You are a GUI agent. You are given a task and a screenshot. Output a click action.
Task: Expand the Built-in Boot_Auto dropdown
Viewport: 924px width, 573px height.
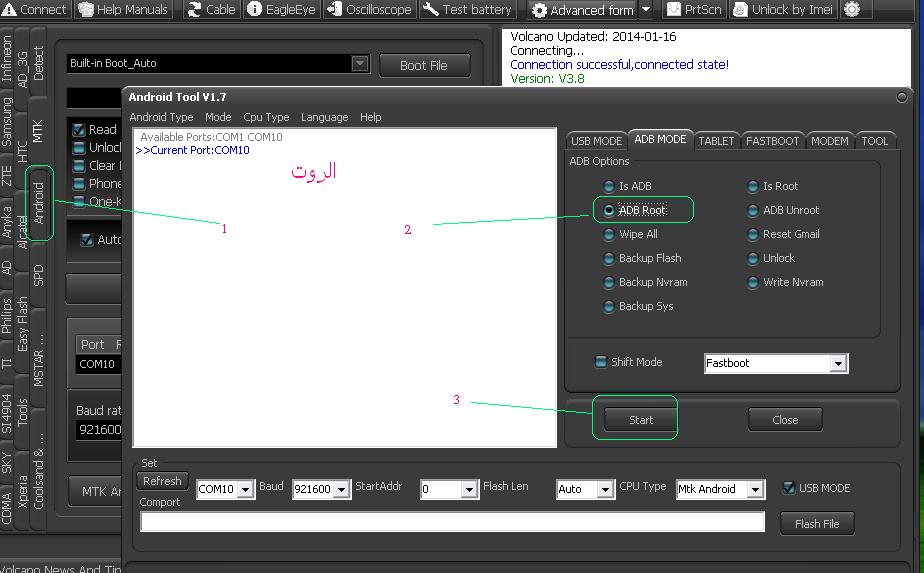click(360, 63)
